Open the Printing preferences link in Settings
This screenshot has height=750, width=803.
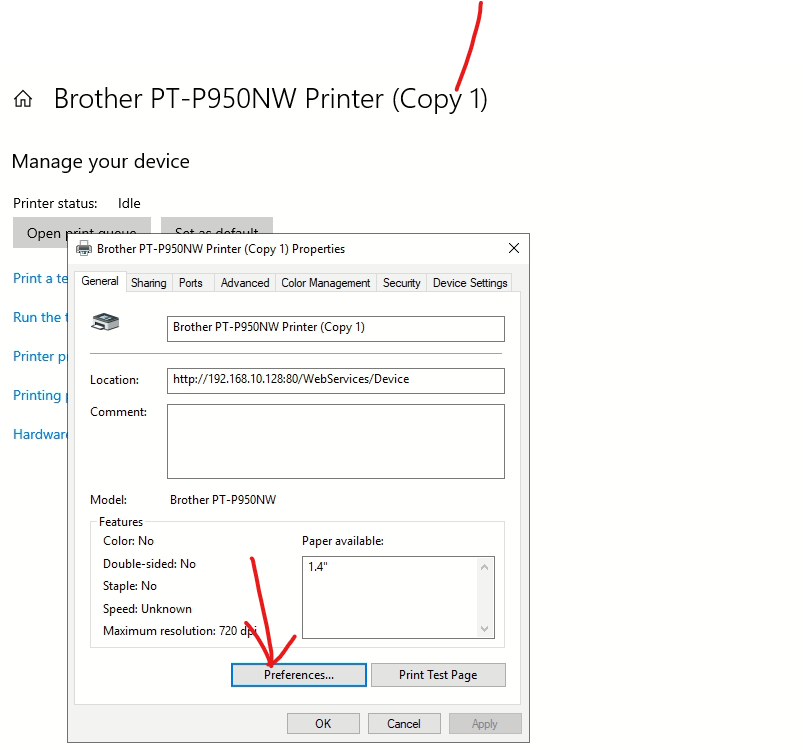coord(40,395)
